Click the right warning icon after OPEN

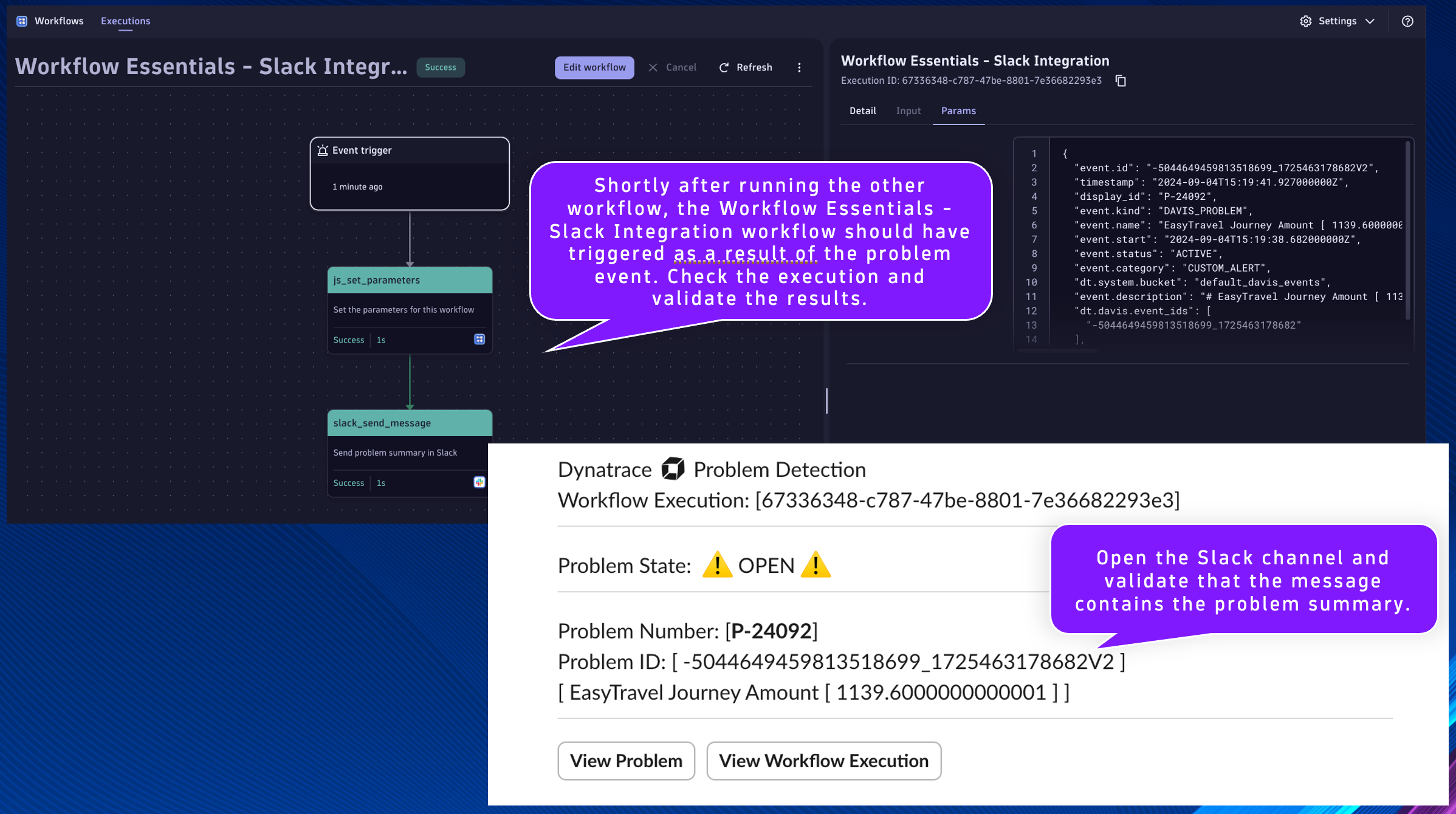click(x=816, y=565)
